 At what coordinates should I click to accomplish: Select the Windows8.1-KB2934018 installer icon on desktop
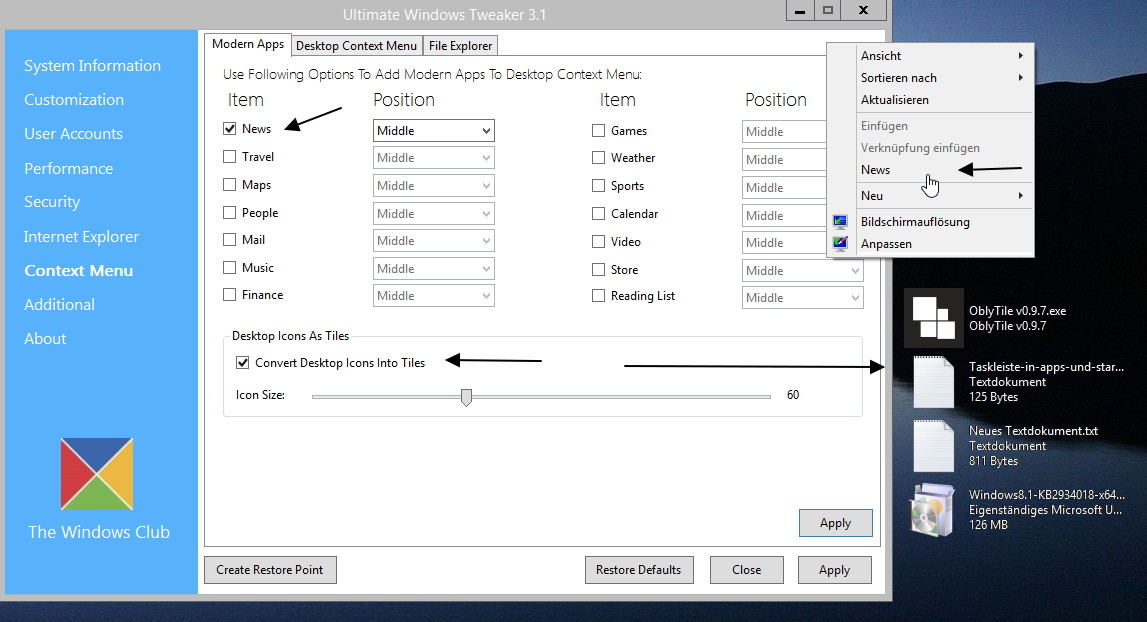click(933, 510)
